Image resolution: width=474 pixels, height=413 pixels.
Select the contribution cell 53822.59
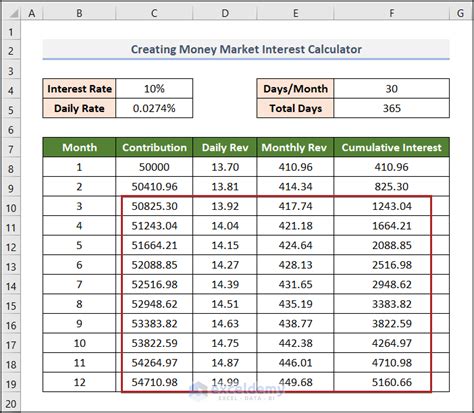154,343
